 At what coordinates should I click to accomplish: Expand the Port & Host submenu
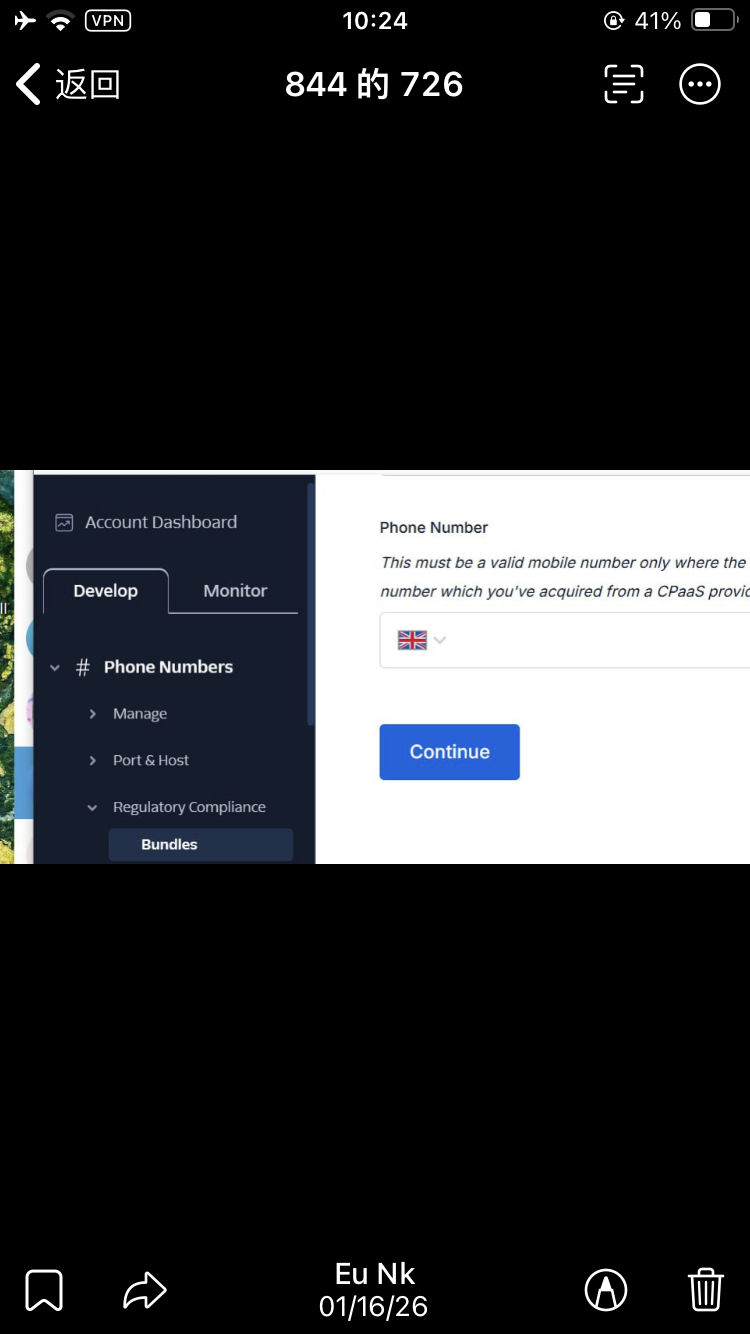click(93, 761)
